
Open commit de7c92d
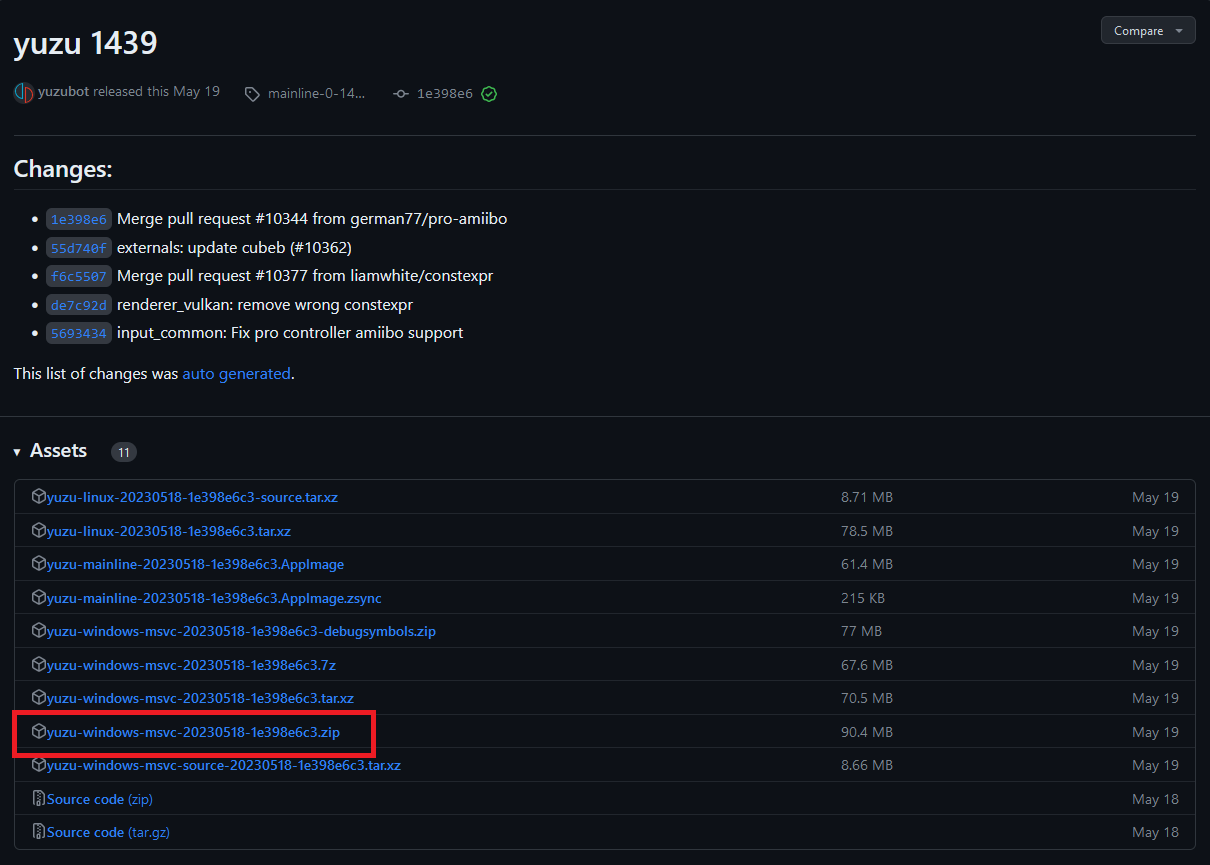pyautogui.click(x=79, y=304)
